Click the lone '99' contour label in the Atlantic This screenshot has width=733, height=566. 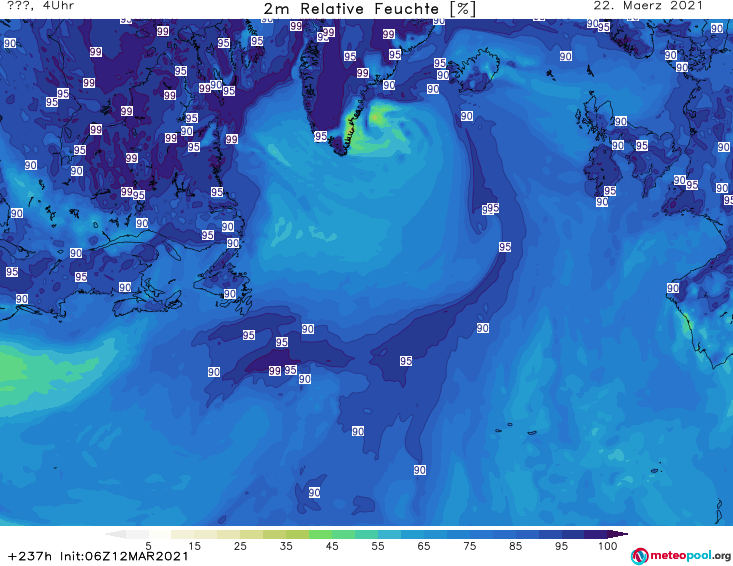(x=274, y=371)
